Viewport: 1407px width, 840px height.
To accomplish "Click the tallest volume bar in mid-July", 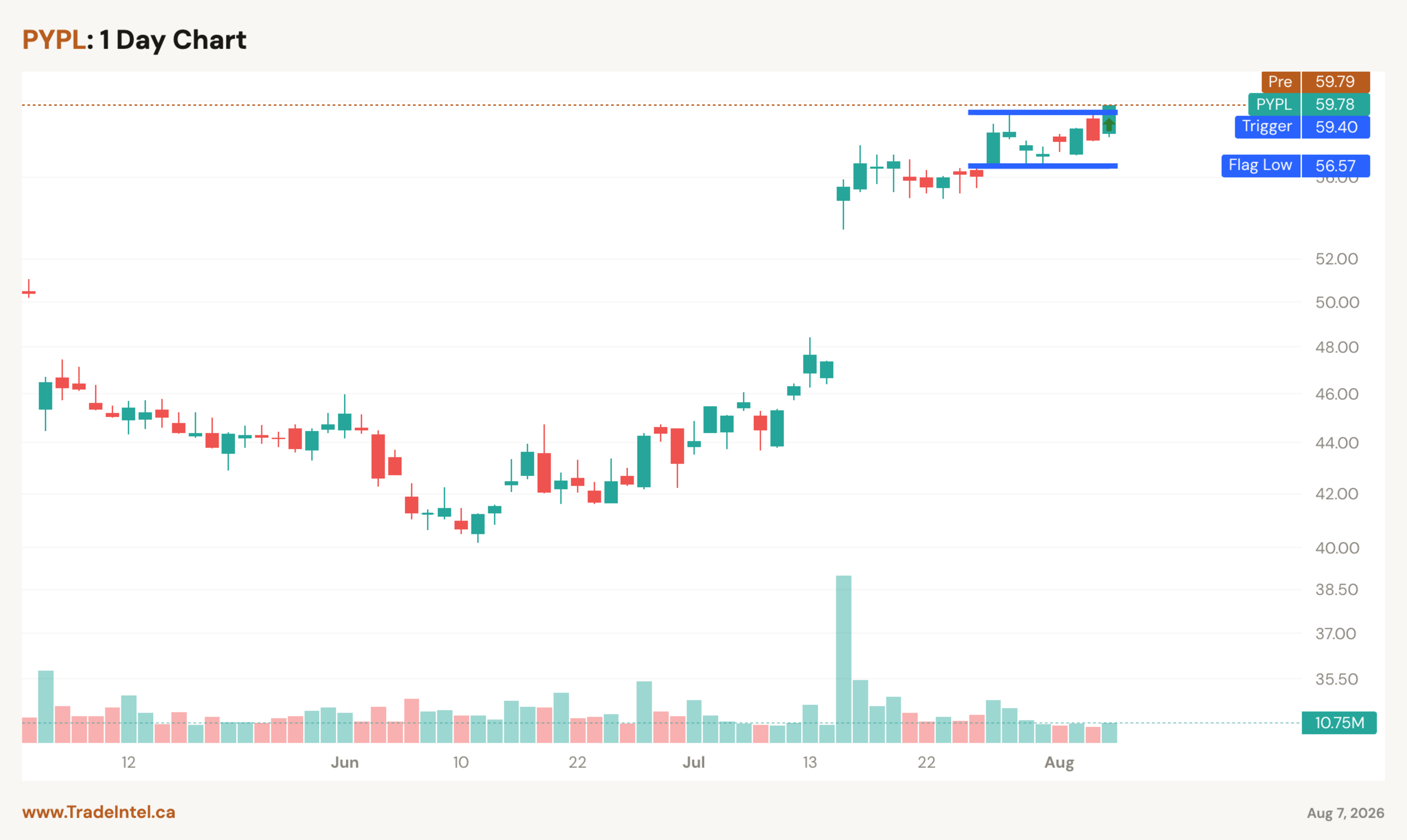I will pos(843,659).
